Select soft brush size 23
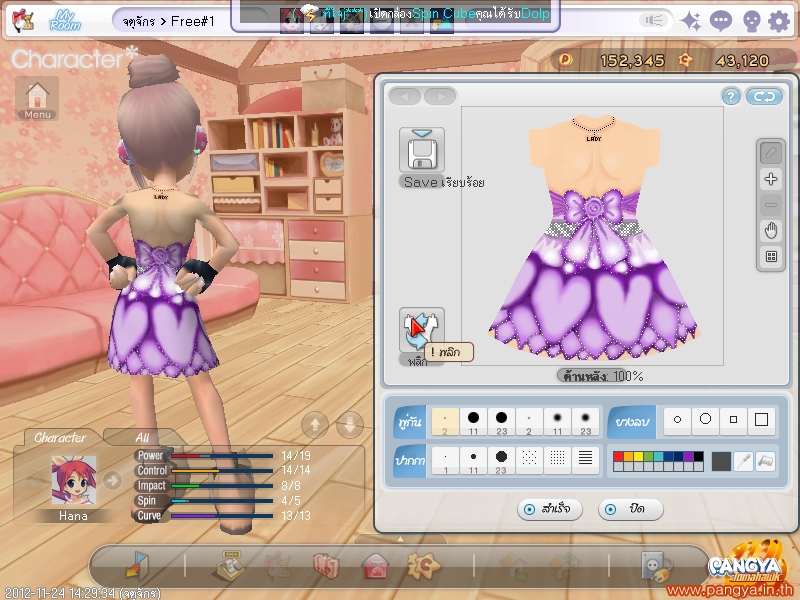 click(x=585, y=421)
